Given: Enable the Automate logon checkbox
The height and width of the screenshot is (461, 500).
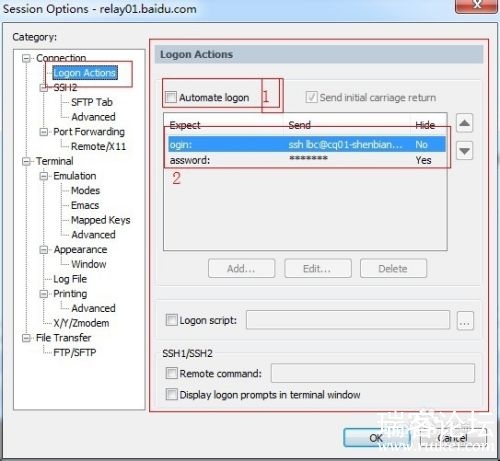Looking at the screenshot, I should pyautogui.click(x=171, y=97).
